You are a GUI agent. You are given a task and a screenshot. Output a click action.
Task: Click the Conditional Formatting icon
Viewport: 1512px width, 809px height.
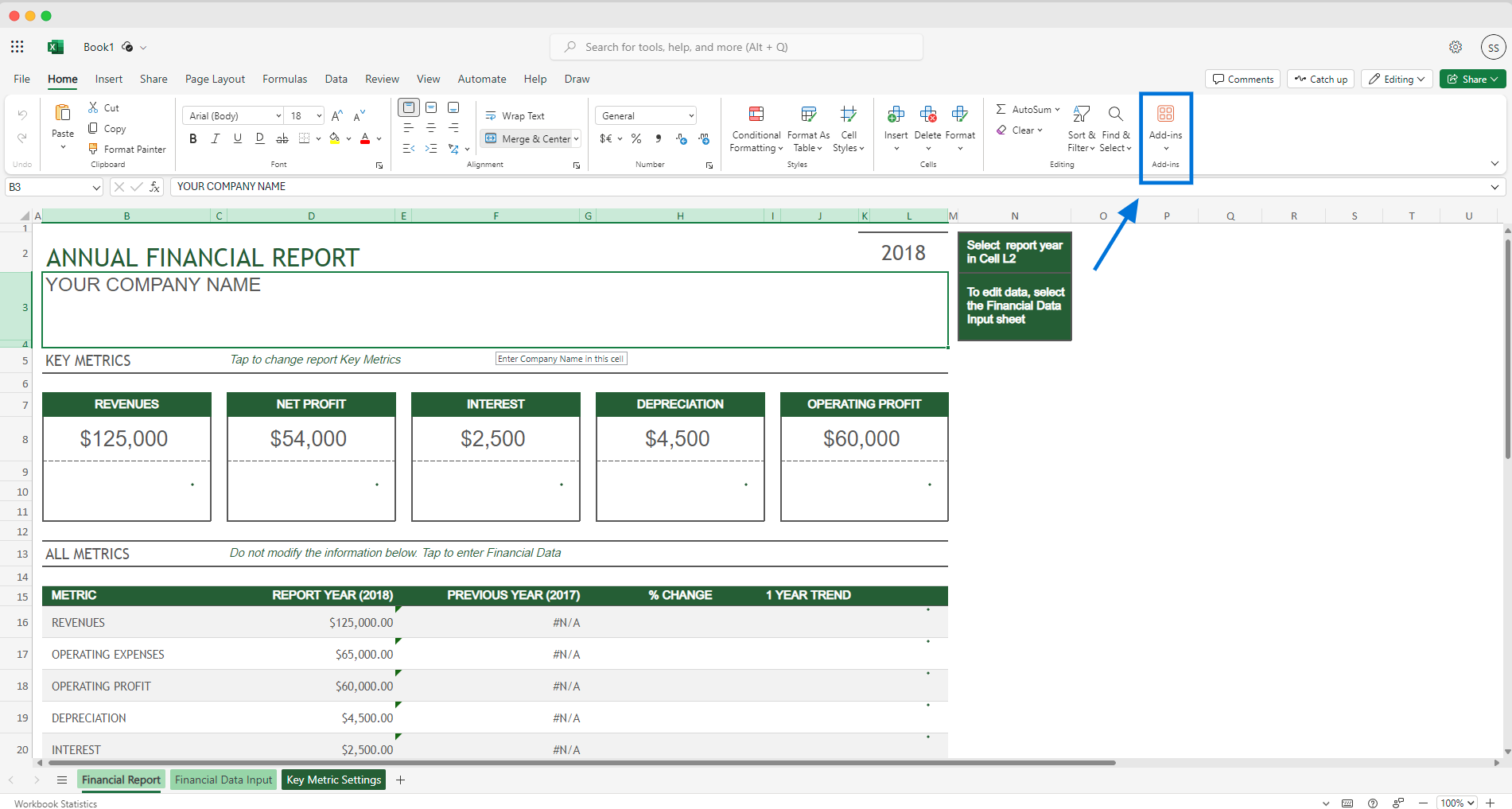click(755, 114)
